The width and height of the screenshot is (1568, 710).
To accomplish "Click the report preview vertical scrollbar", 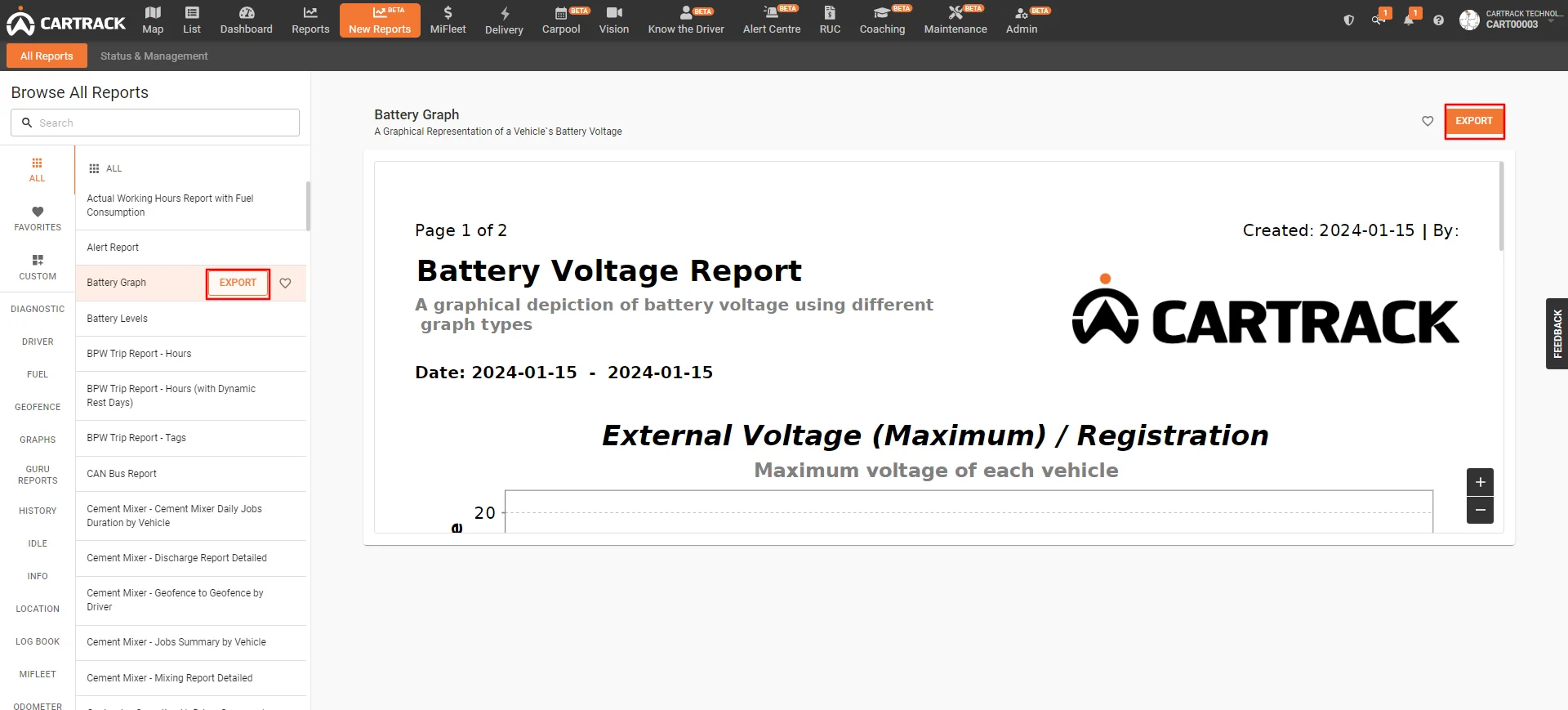I will pyautogui.click(x=1501, y=206).
